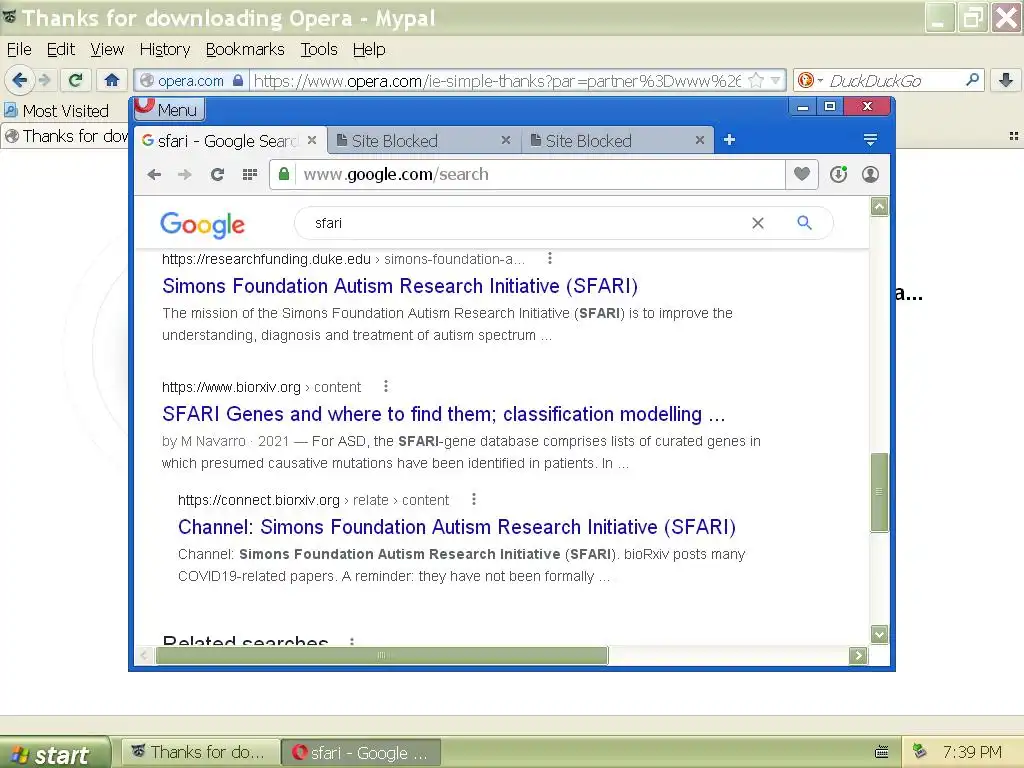Viewport: 1024px width, 768px height.
Task: Open options dots for biorxiv.org result
Action: [386, 387]
